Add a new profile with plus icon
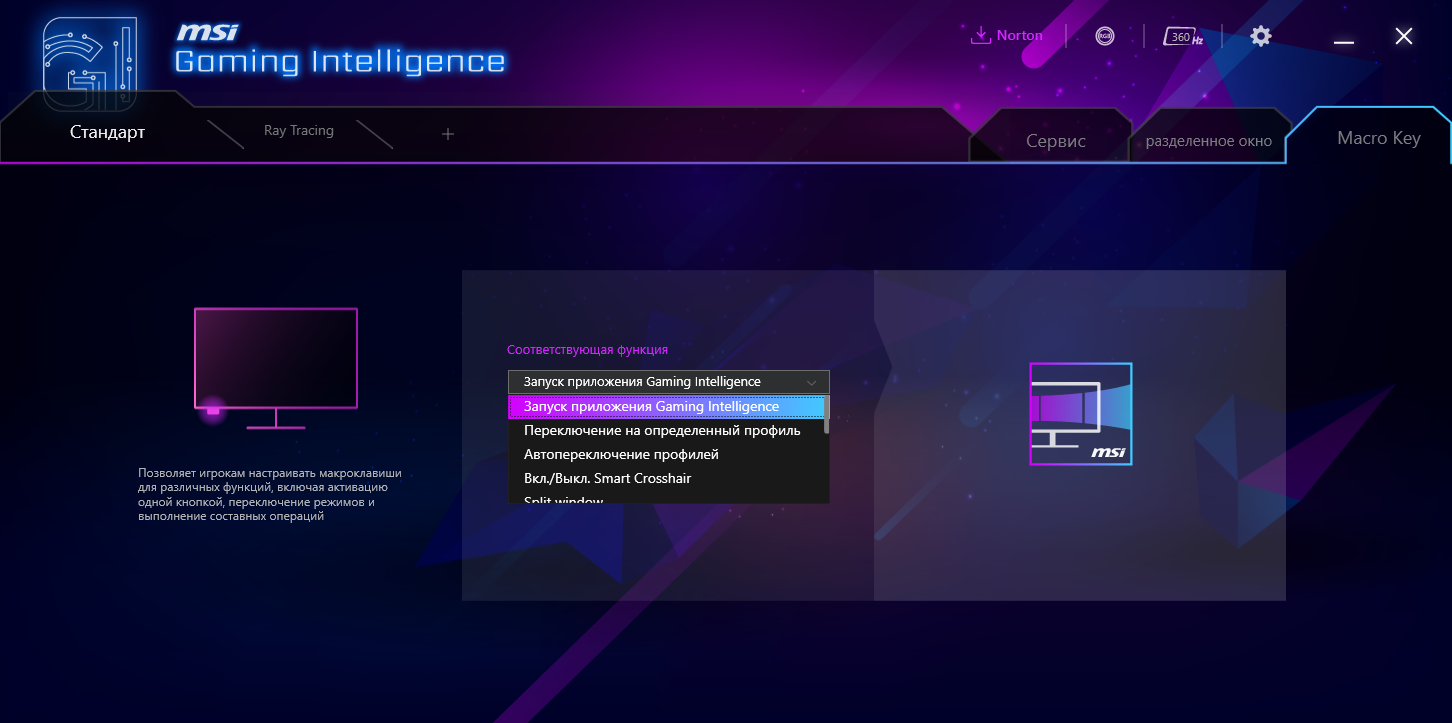 point(448,133)
